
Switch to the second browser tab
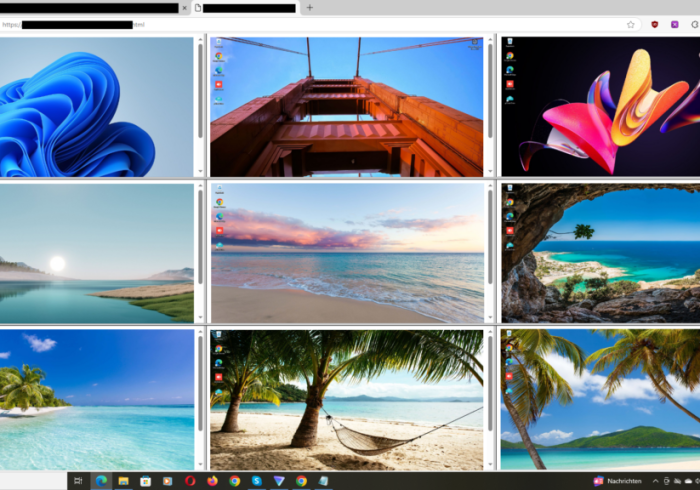tap(248, 7)
